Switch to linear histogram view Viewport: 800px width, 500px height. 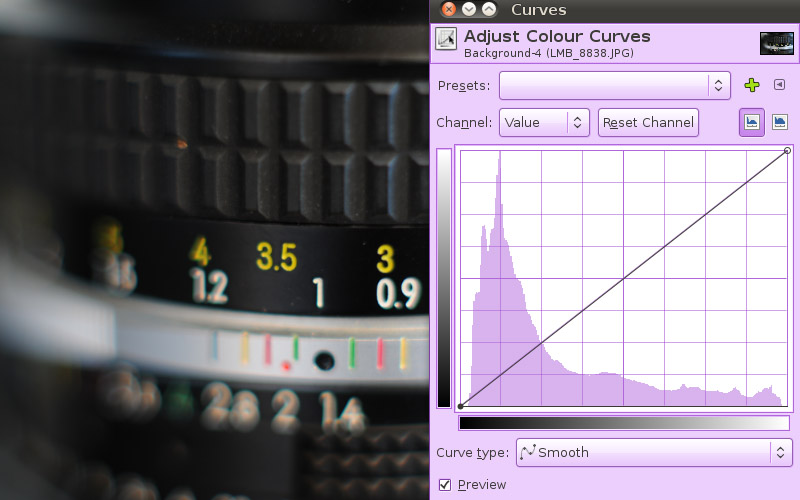click(751, 122)
